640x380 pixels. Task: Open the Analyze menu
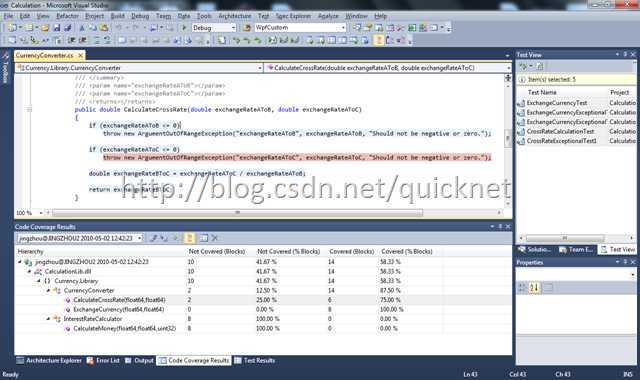point(328,16)
